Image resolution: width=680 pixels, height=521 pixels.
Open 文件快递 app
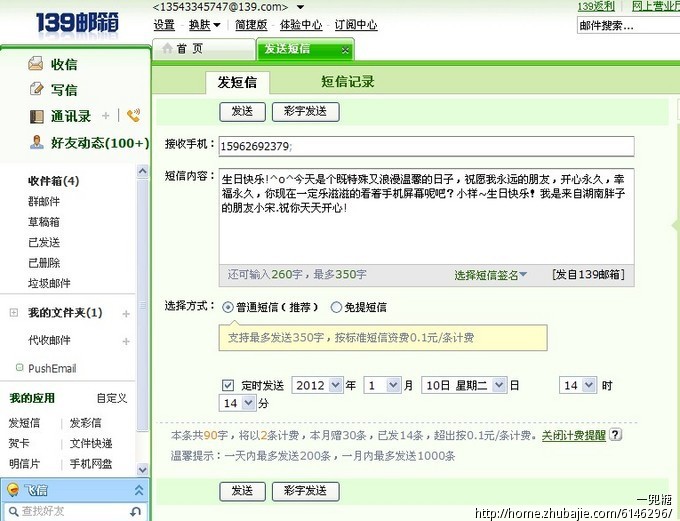(91, 443)
